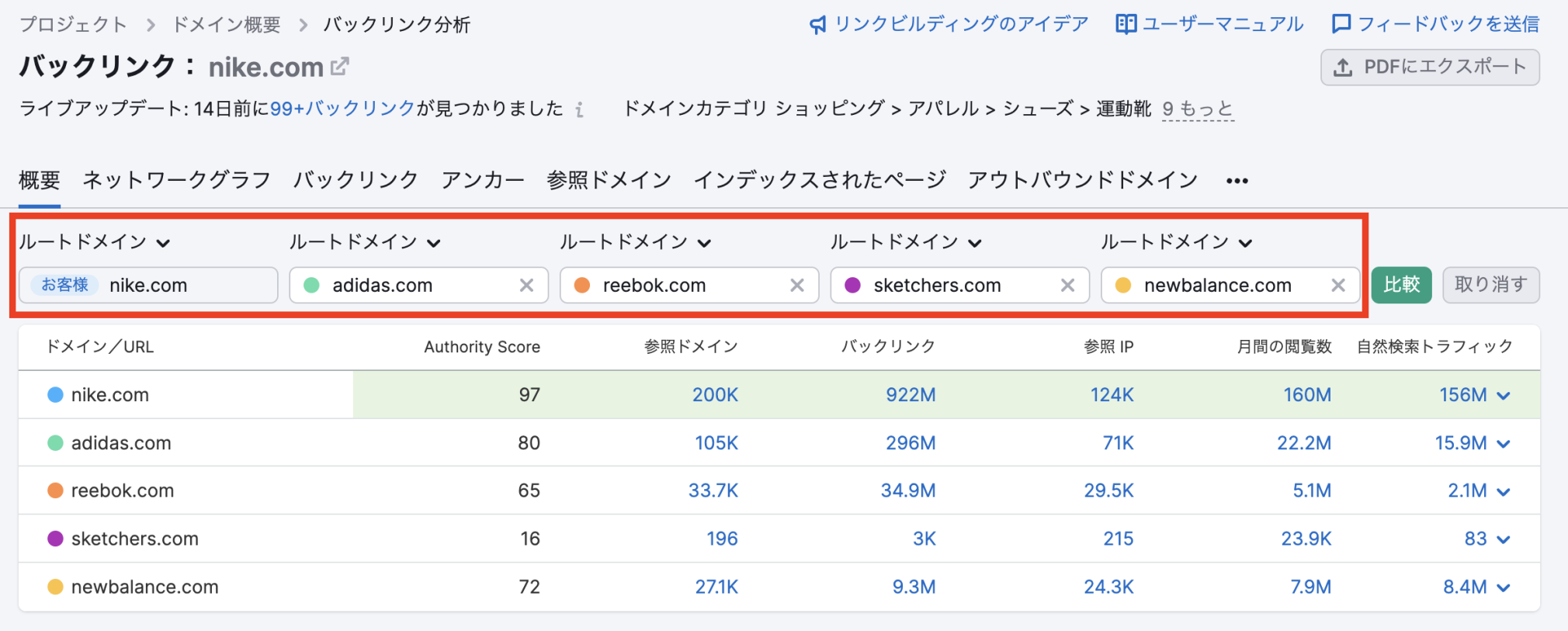Remove sketchers.com from comparison fields

click(1068, 285)
